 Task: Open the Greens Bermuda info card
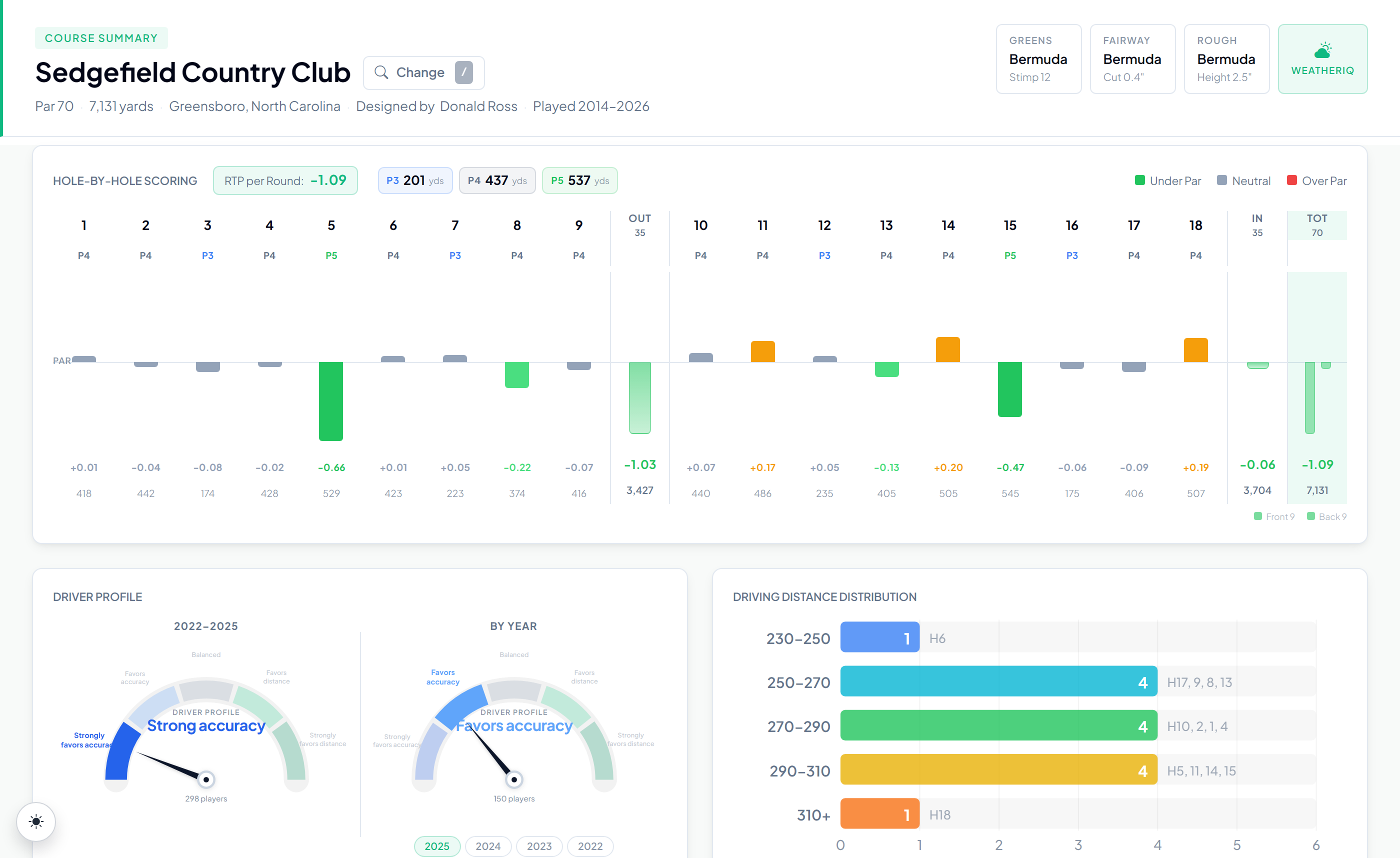tap(1038, 58)
